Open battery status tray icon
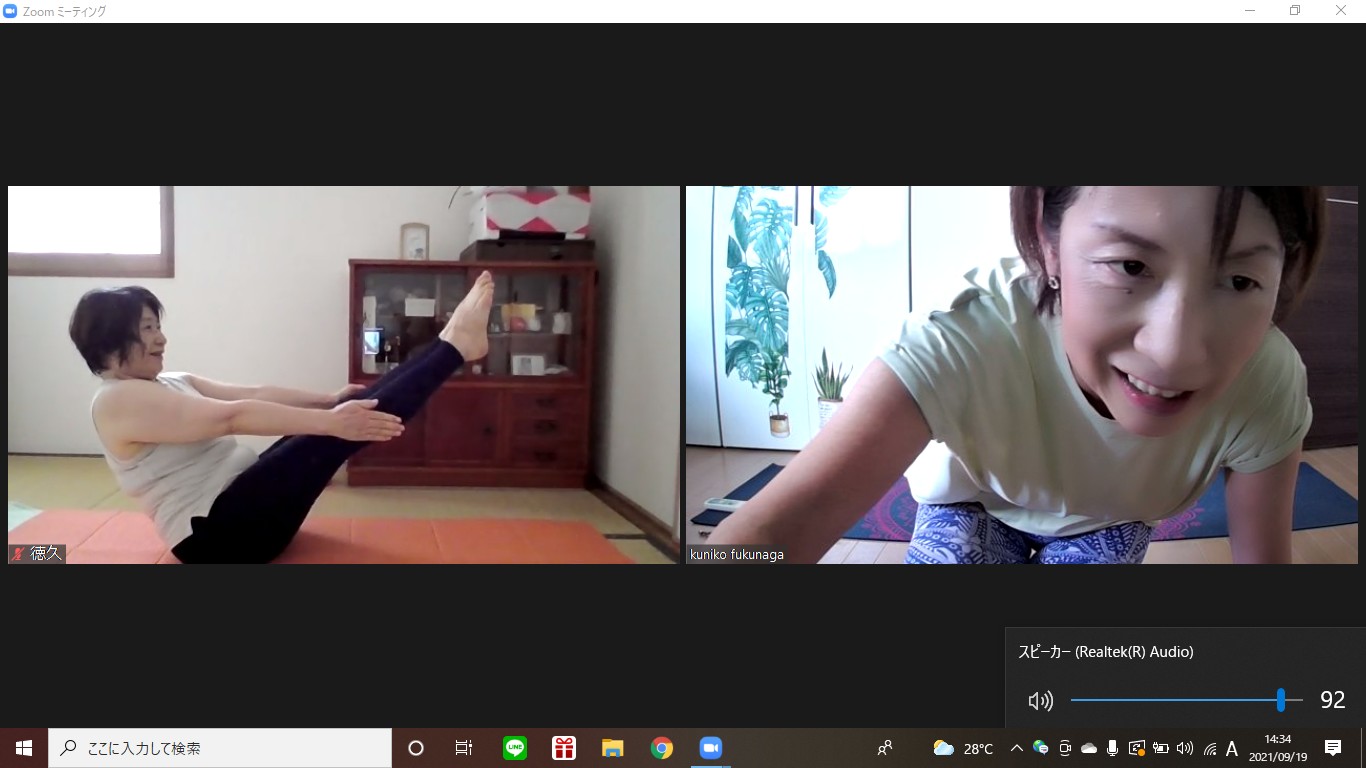The height and width of the screenshot is (768, 1366). click(1161, 748)
